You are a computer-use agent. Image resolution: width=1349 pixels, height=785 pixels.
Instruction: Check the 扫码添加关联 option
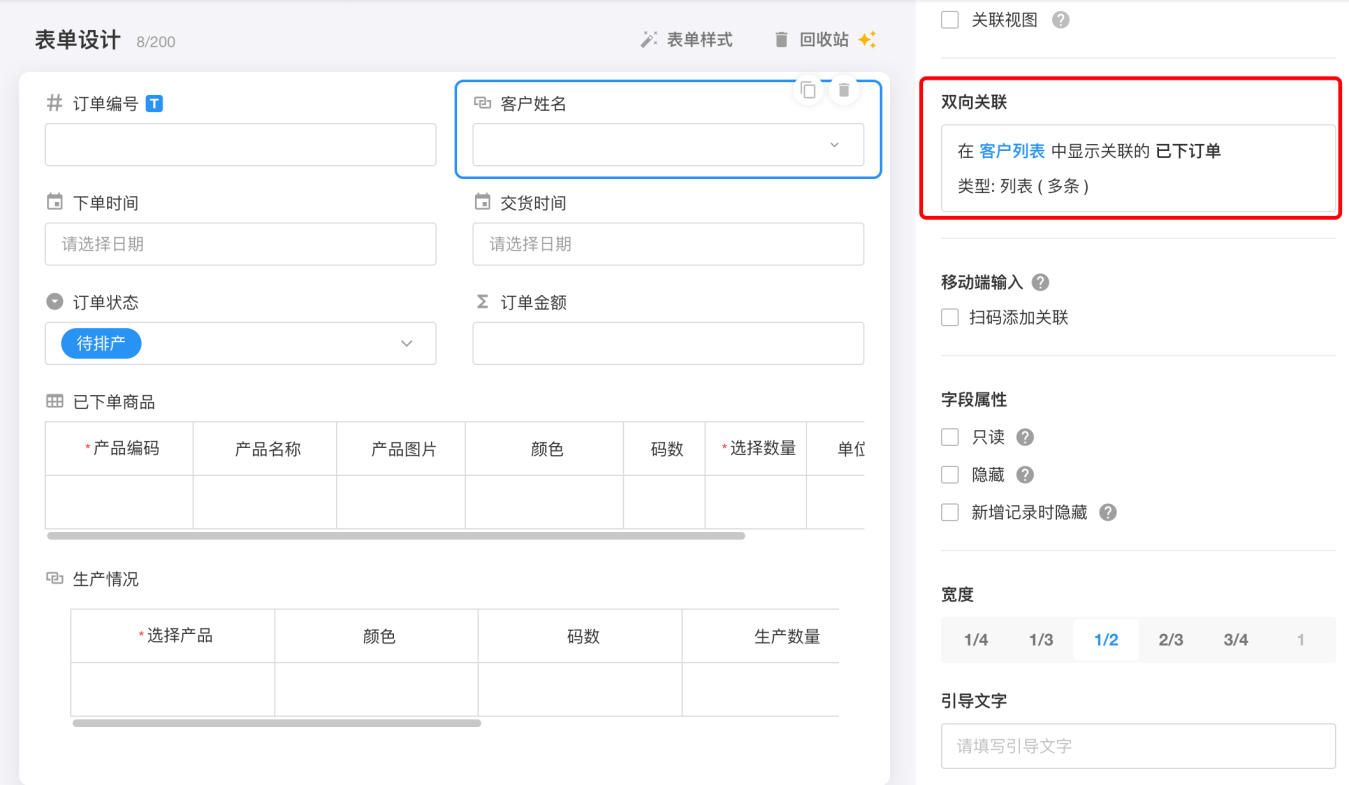pos(950,318)
